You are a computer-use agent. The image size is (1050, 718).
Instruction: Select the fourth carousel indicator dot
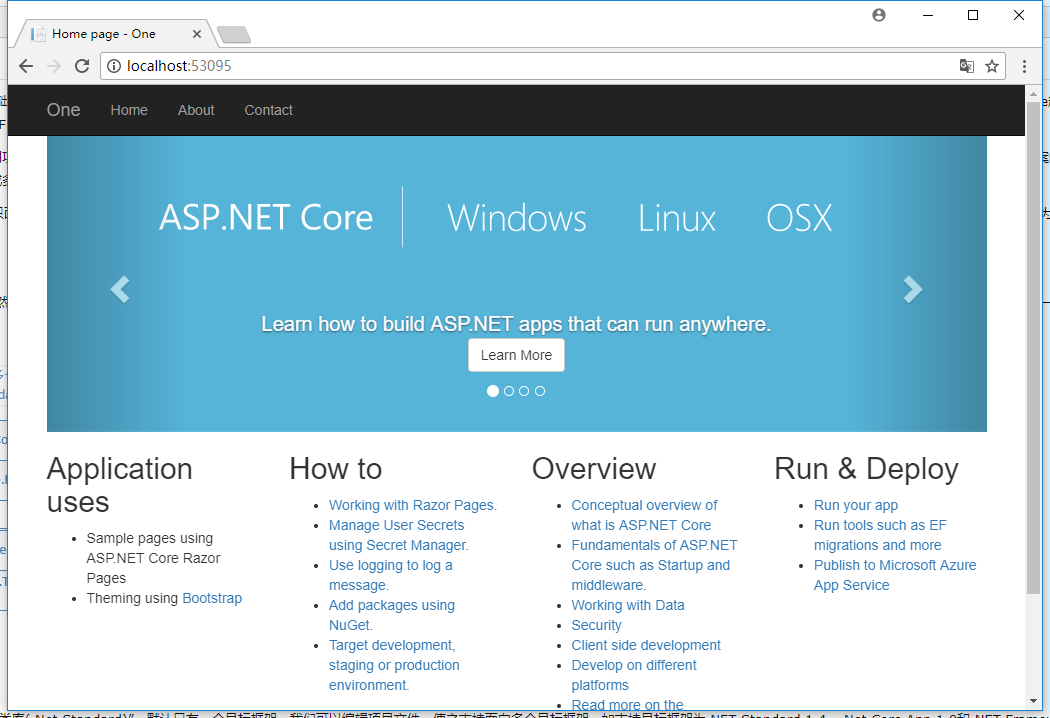tap(540, 391)
